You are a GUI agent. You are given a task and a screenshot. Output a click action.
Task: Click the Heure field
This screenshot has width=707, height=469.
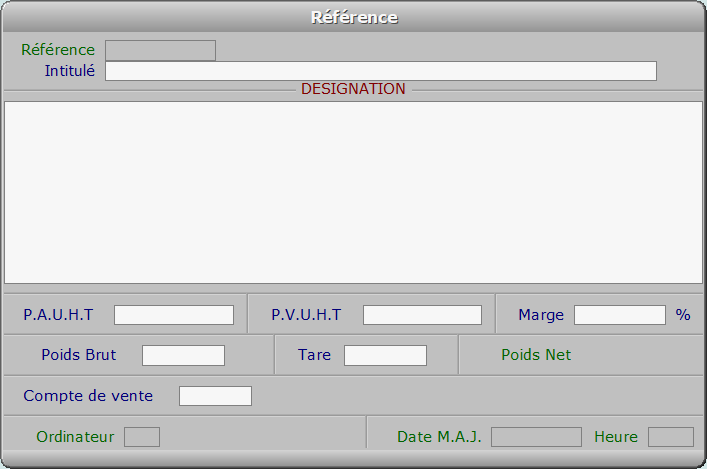[670, 437]
